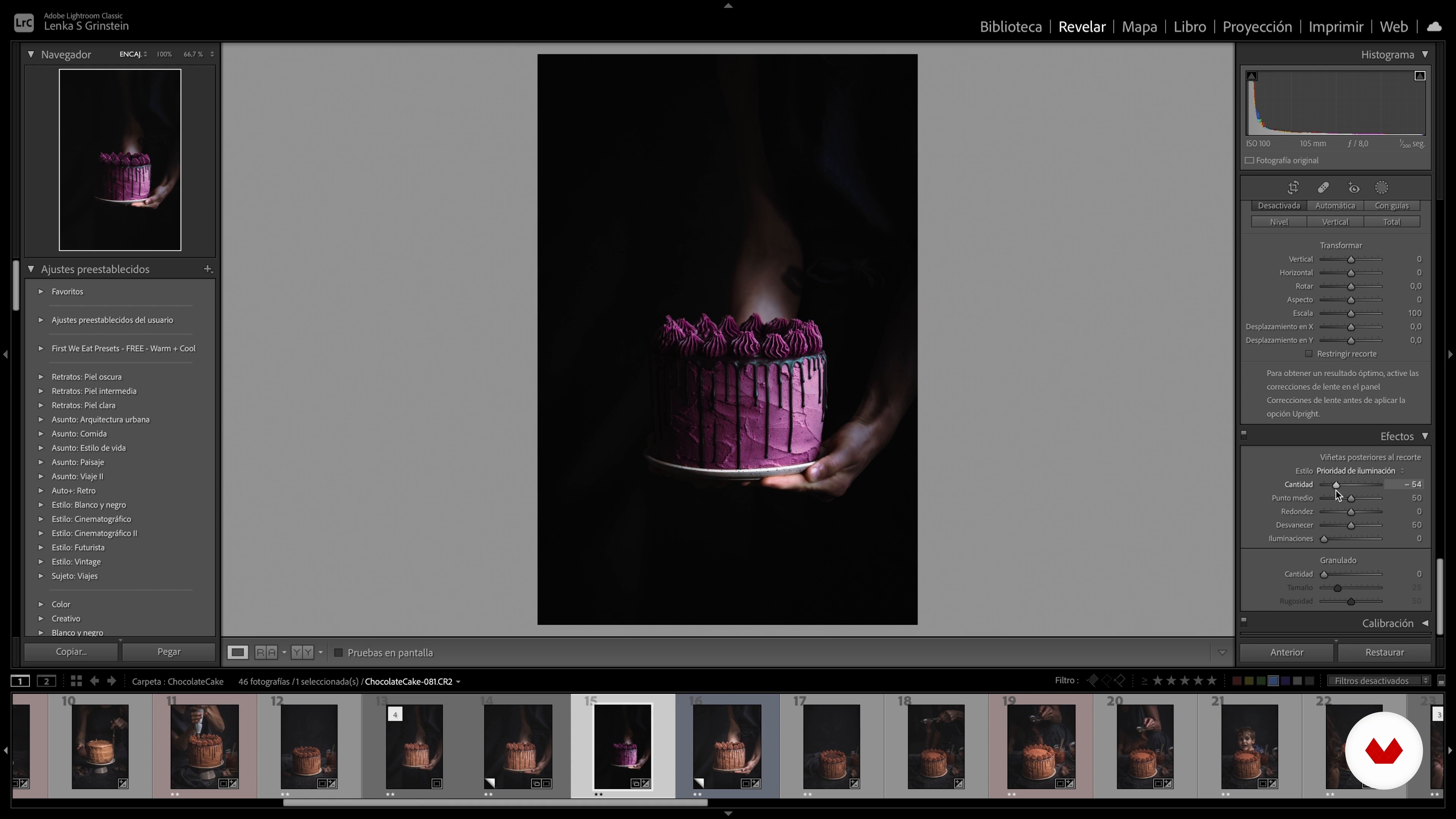Image resolution: width=1456 pixels, height=819 pixels.
Task: Open the ChocolateCake-081.CR2 filename menu
Action: 413,682
